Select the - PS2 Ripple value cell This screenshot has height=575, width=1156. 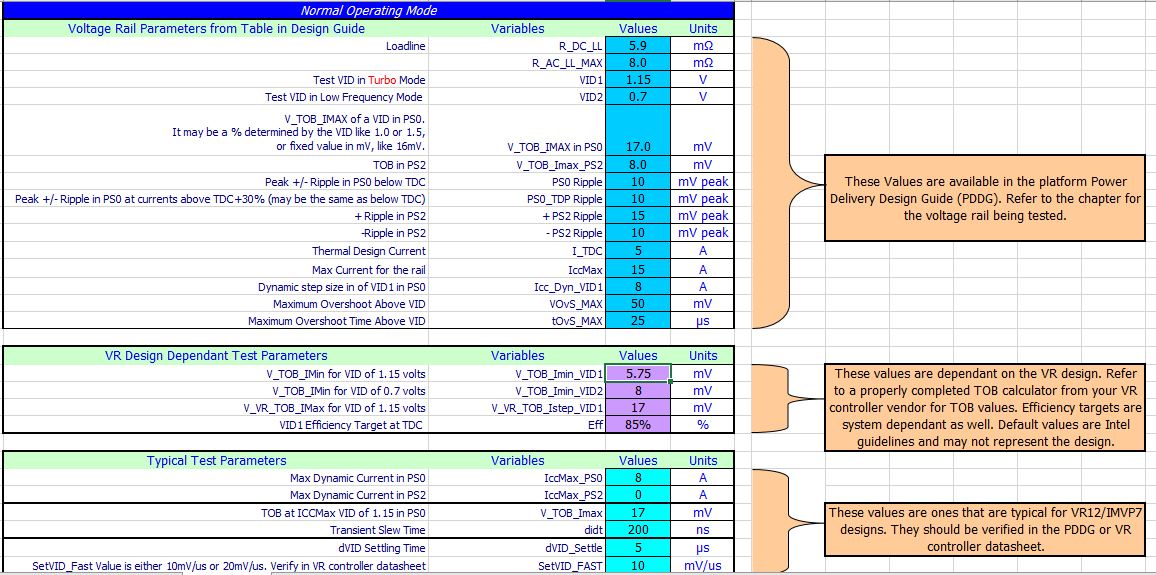pos(637,233)
